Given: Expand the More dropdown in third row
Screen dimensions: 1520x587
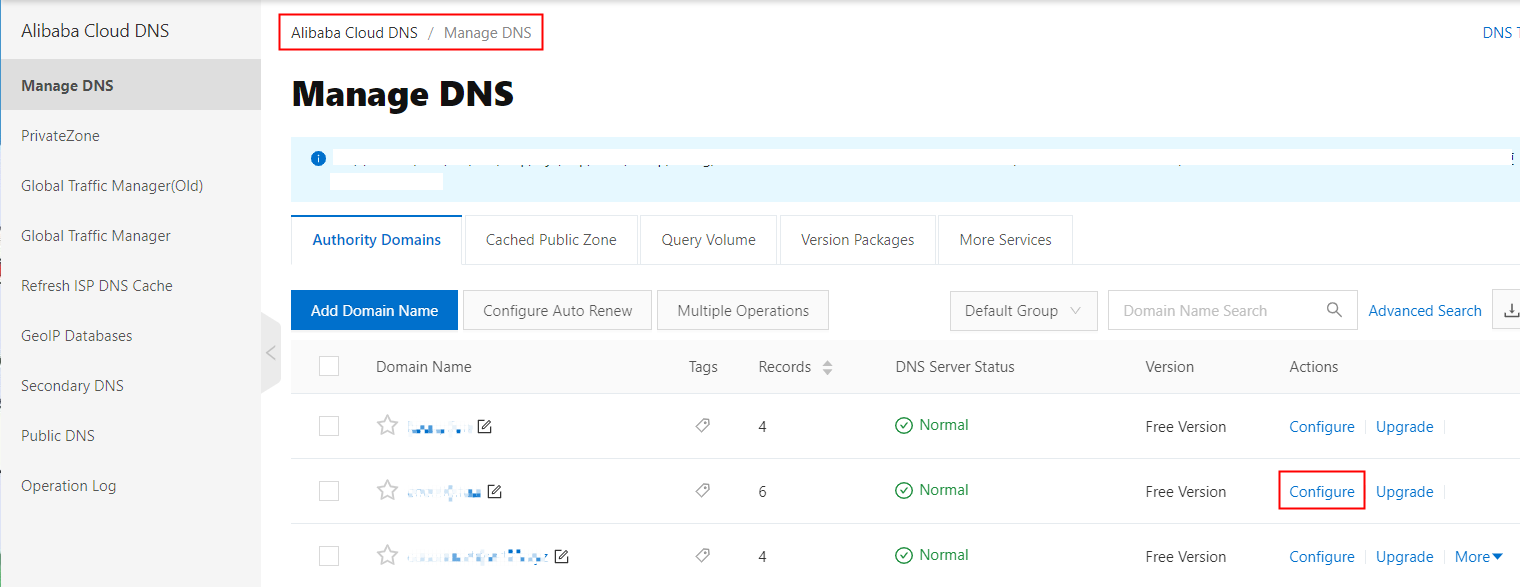Looking at the screenshot, I should [x=1479, y=557].
